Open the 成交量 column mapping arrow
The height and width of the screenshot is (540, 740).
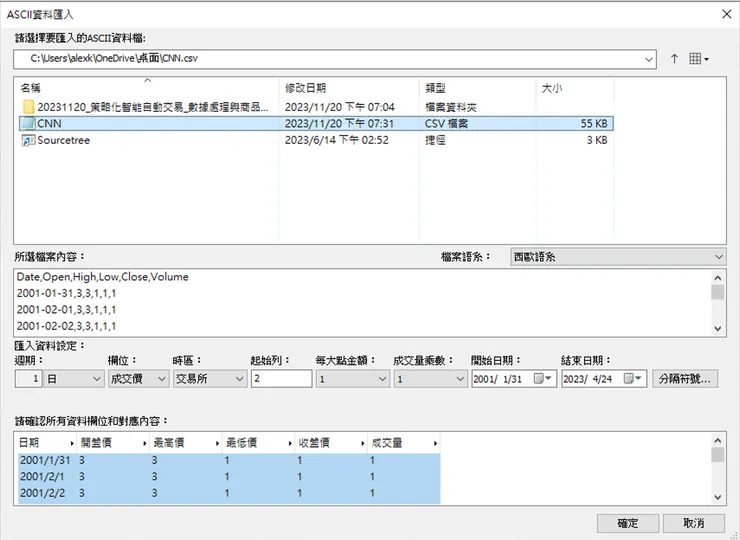click(435, 443)
